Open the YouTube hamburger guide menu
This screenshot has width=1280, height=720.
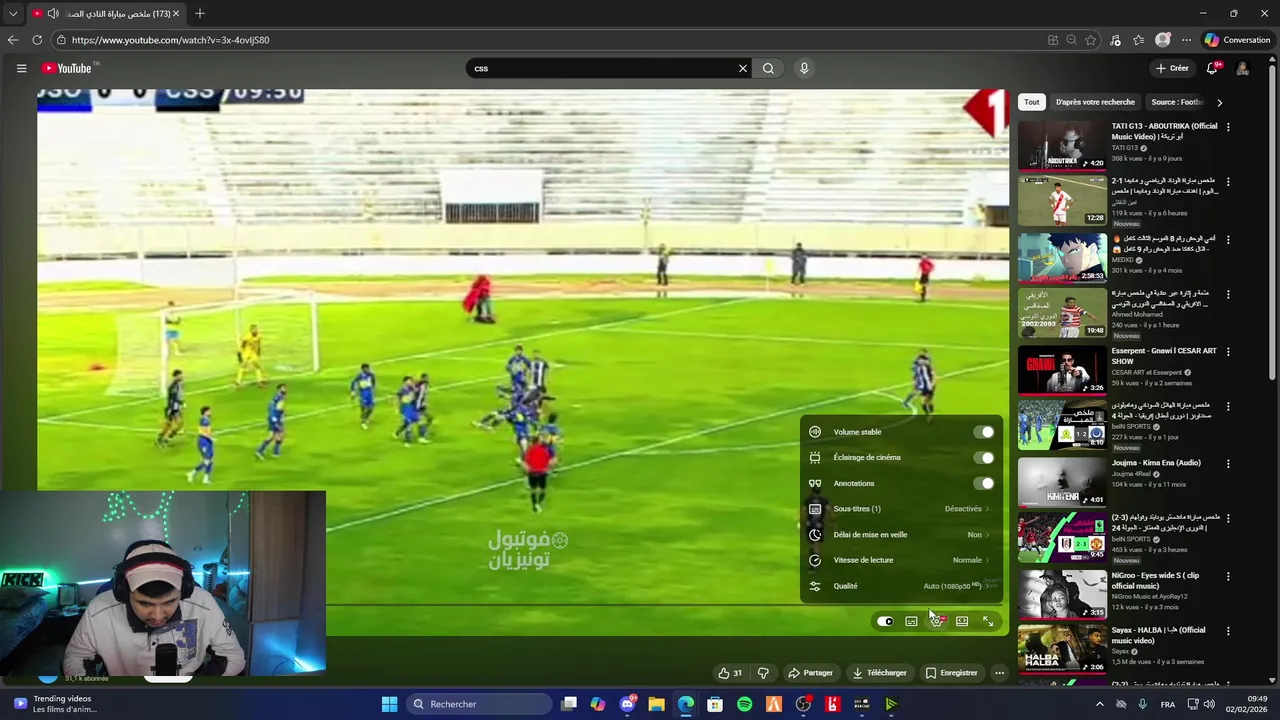(21, 68)
